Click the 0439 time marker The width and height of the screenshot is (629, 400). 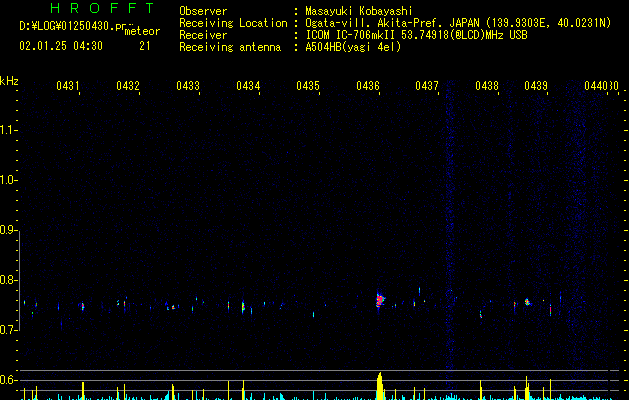point(536,86)
